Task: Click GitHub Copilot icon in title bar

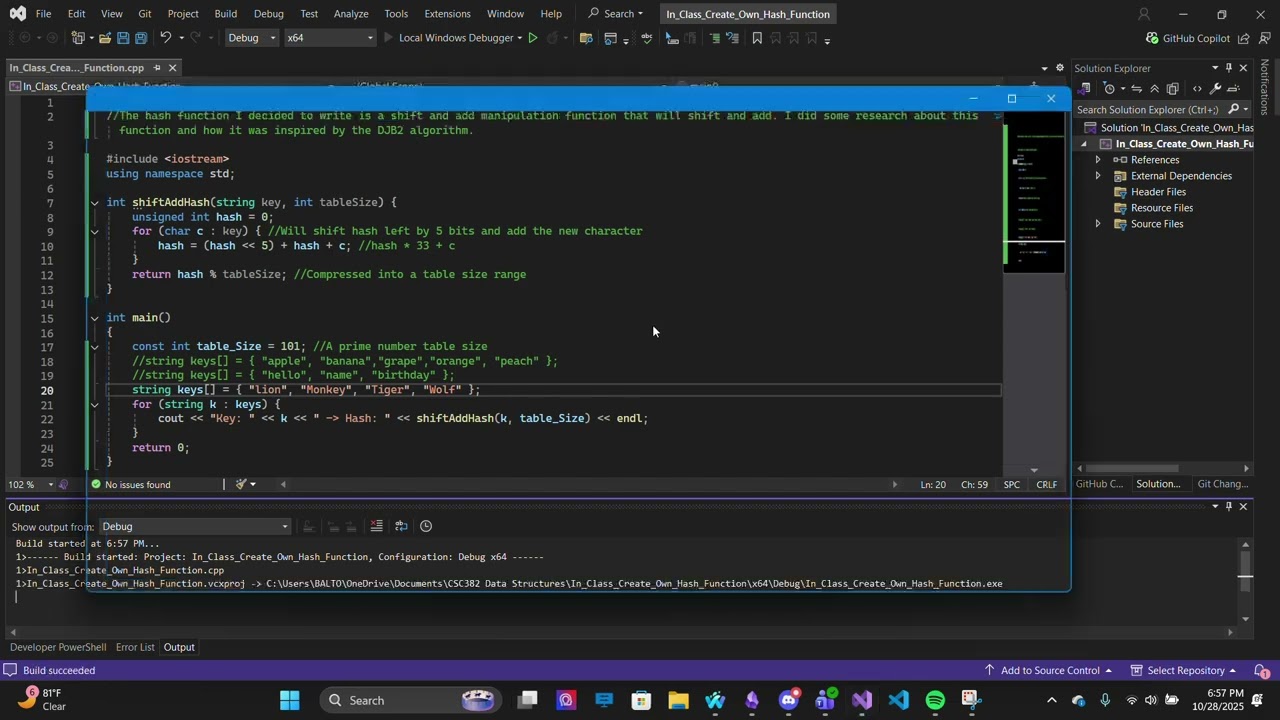Action: click(x=1152, y=38)
